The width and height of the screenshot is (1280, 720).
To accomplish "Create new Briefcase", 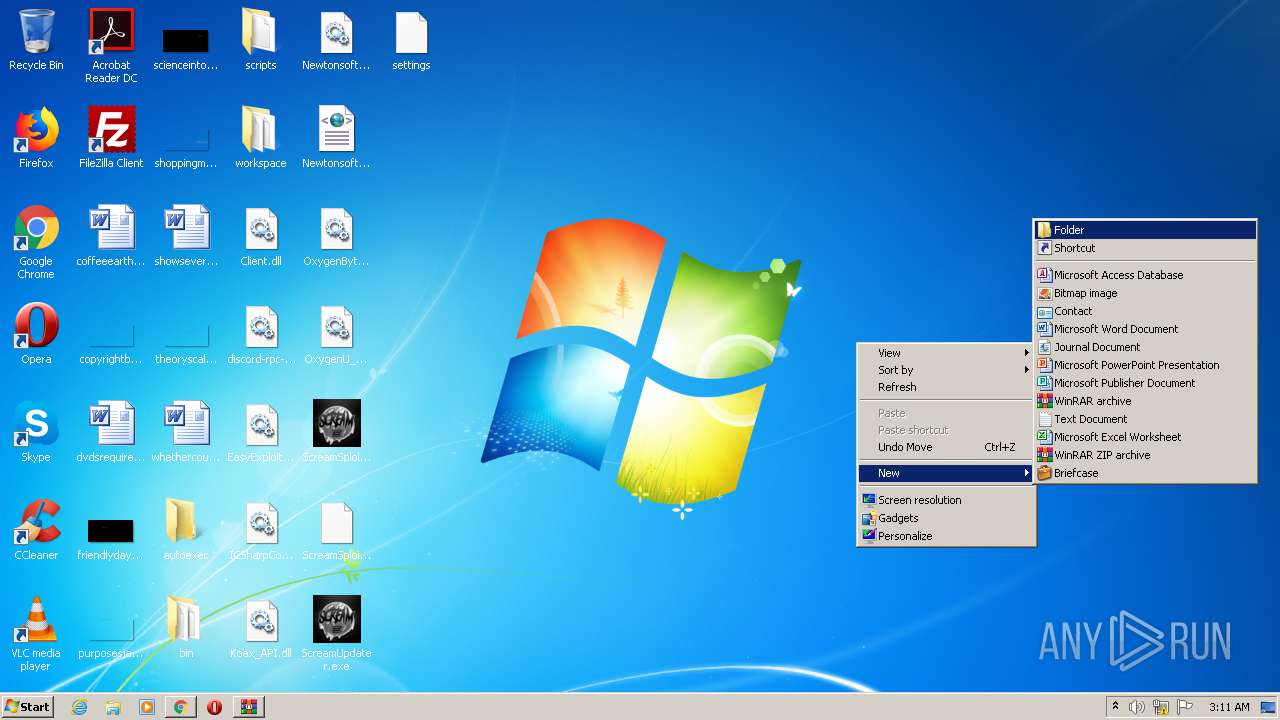I will (x=1145, y=473).
